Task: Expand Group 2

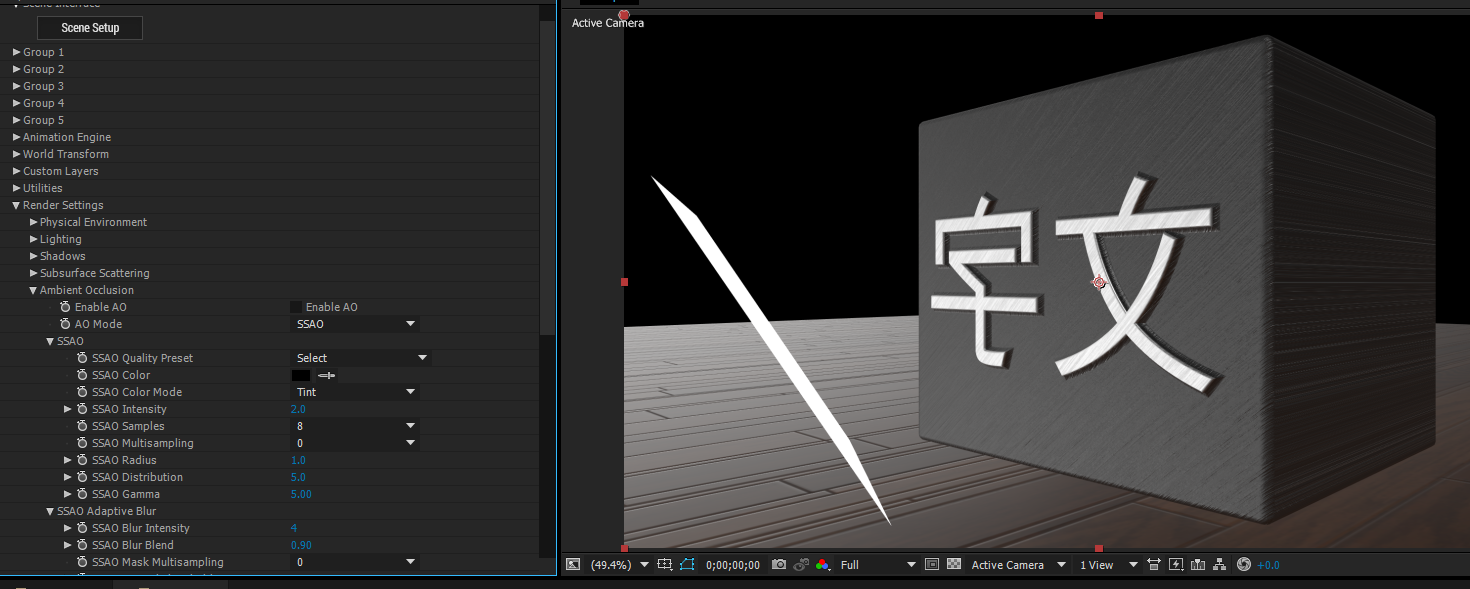Action: click(x=16, y=69)
